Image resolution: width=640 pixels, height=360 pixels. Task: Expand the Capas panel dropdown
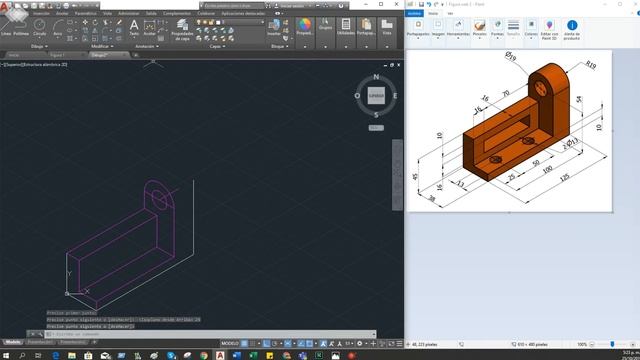(217, 46)
